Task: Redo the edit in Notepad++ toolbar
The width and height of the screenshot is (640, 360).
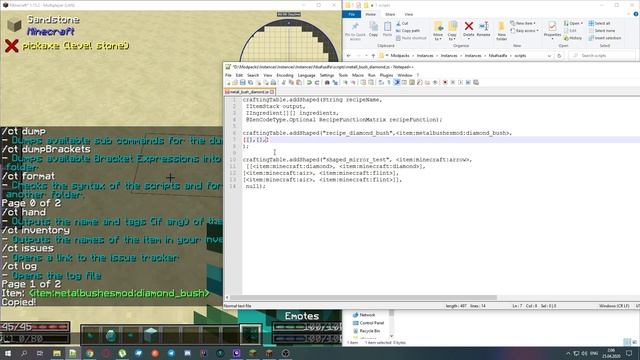Action: (317, 82)
